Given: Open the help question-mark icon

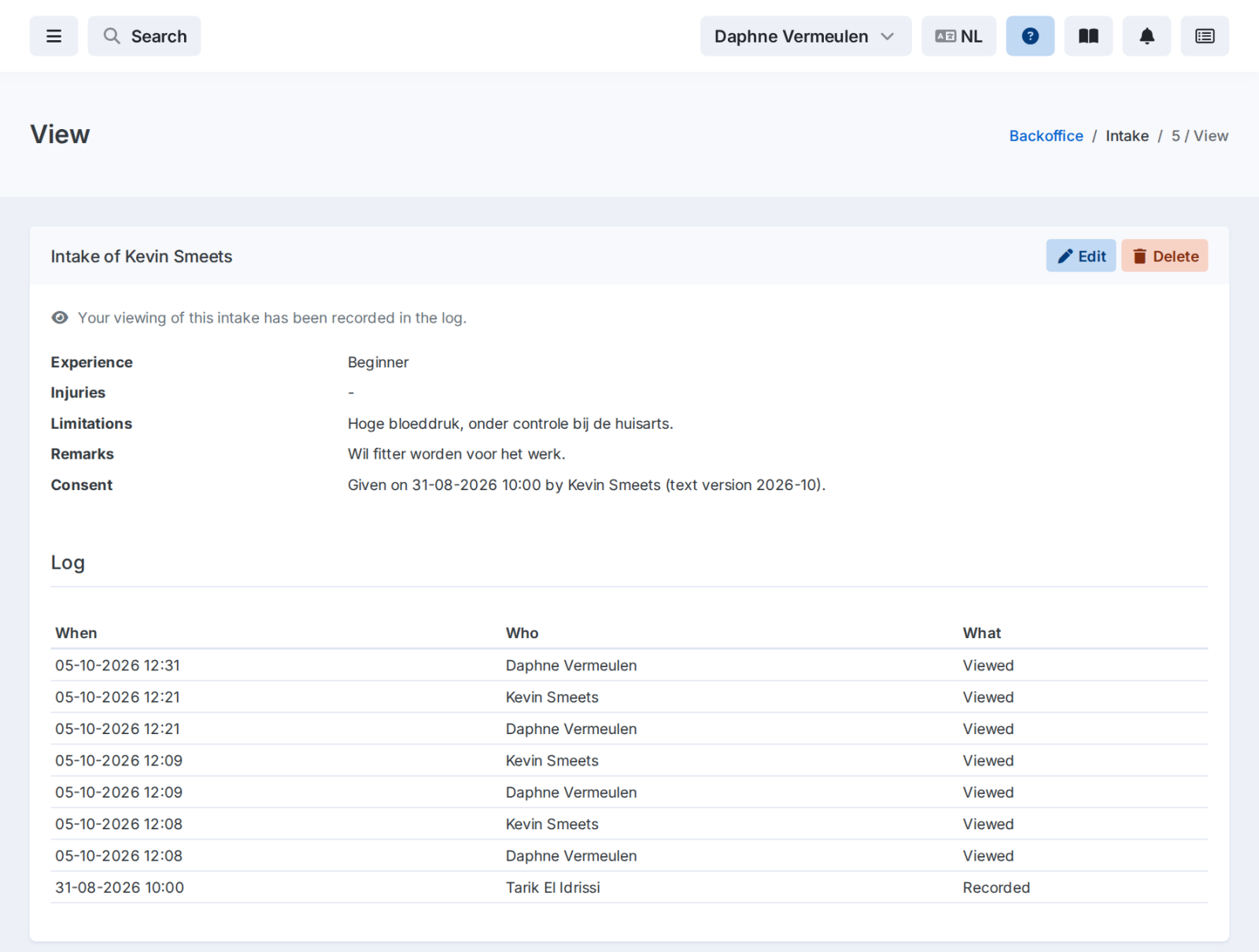Looking at the screenshot, I should point(1030,36).
